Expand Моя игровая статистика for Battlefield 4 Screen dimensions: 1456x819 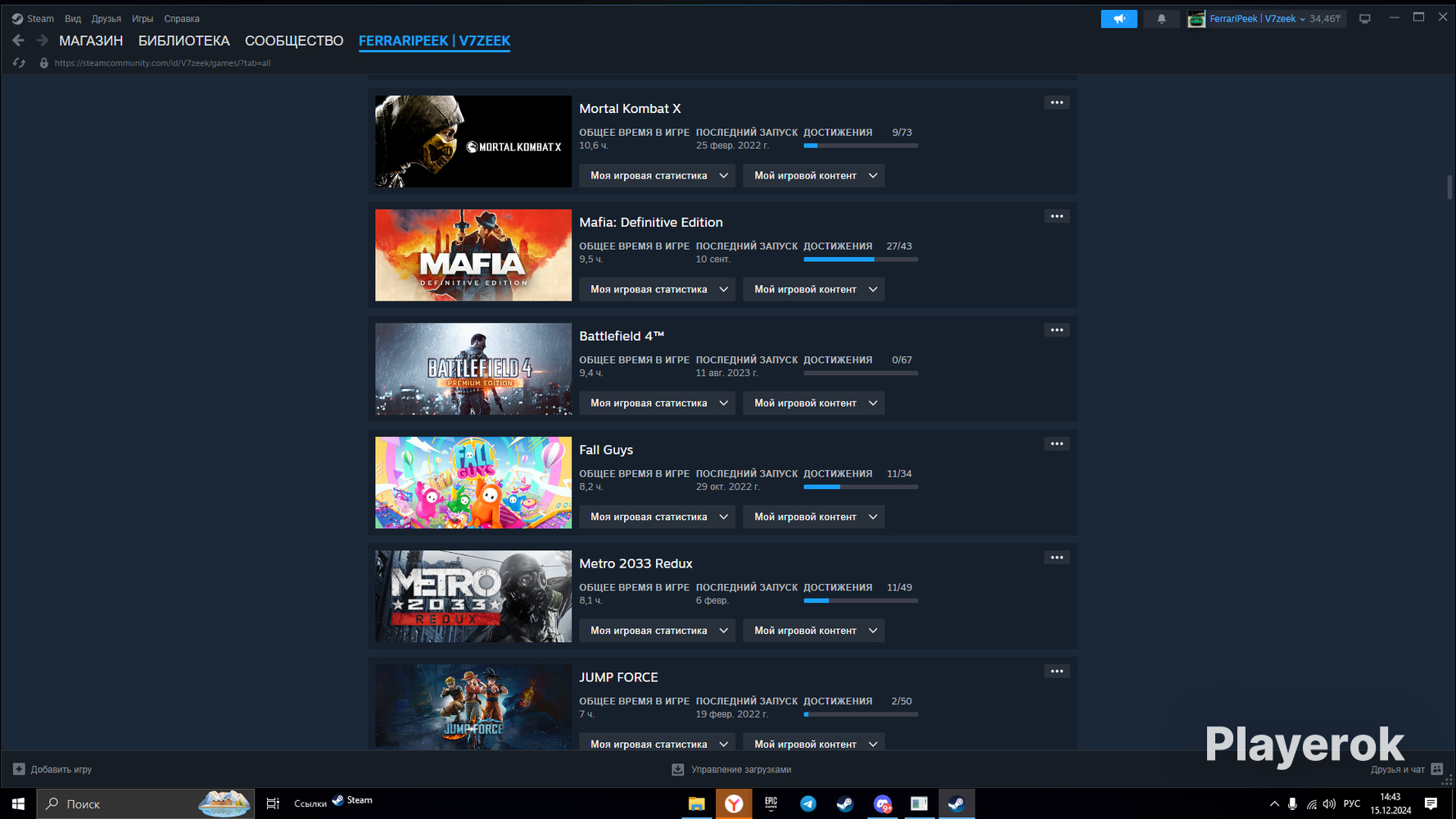658,403
